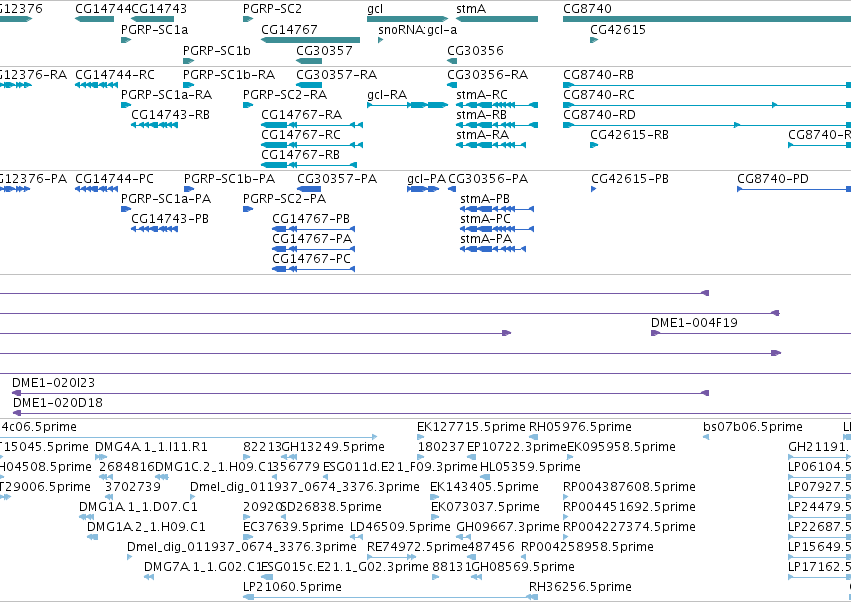Viewport: 851px width, 602px height.
Task: Click the PGRP-SC1a-PA protein label
Action: pyautogui.click(x=166, y=199)
